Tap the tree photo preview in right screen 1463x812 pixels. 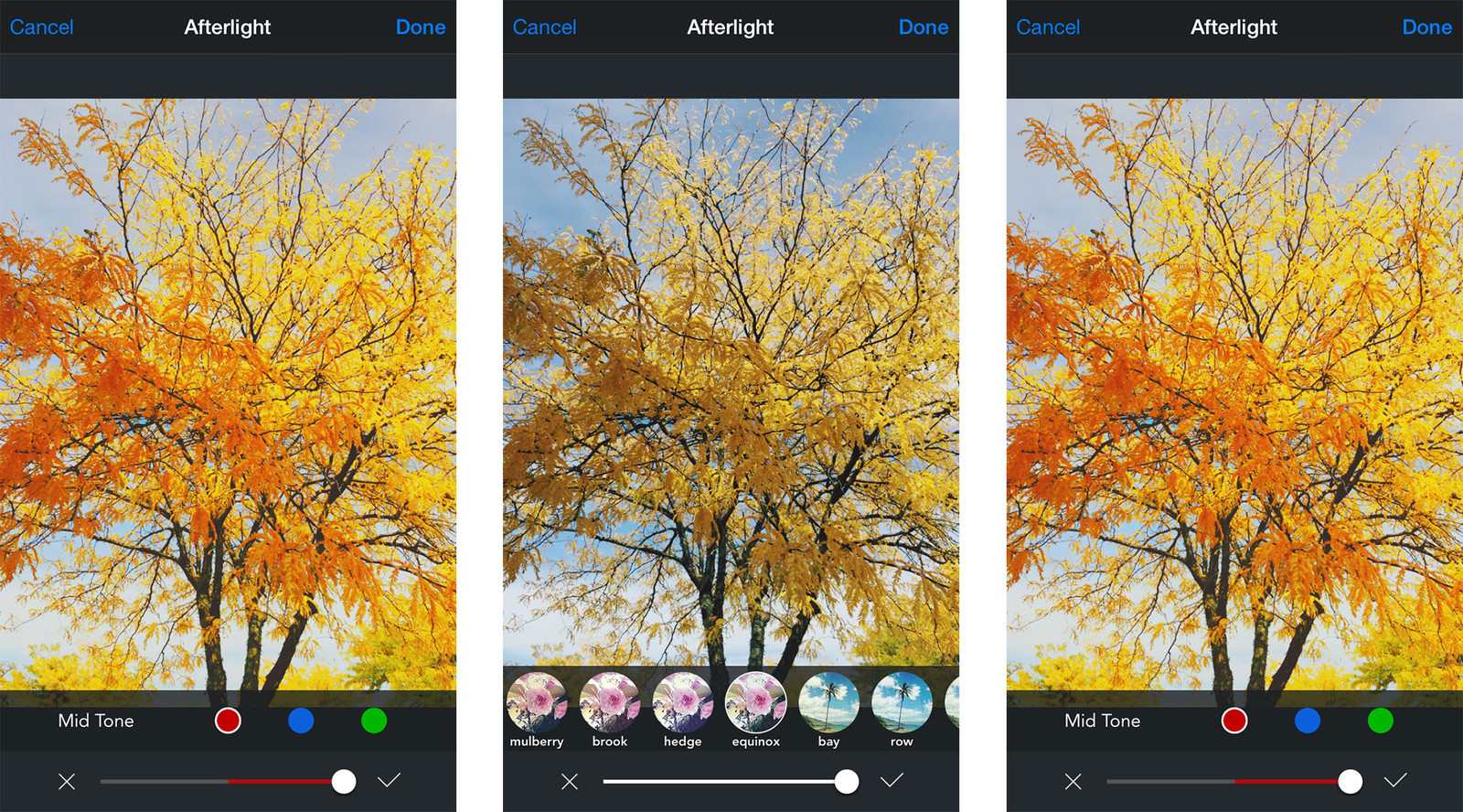coord(1234,394)
